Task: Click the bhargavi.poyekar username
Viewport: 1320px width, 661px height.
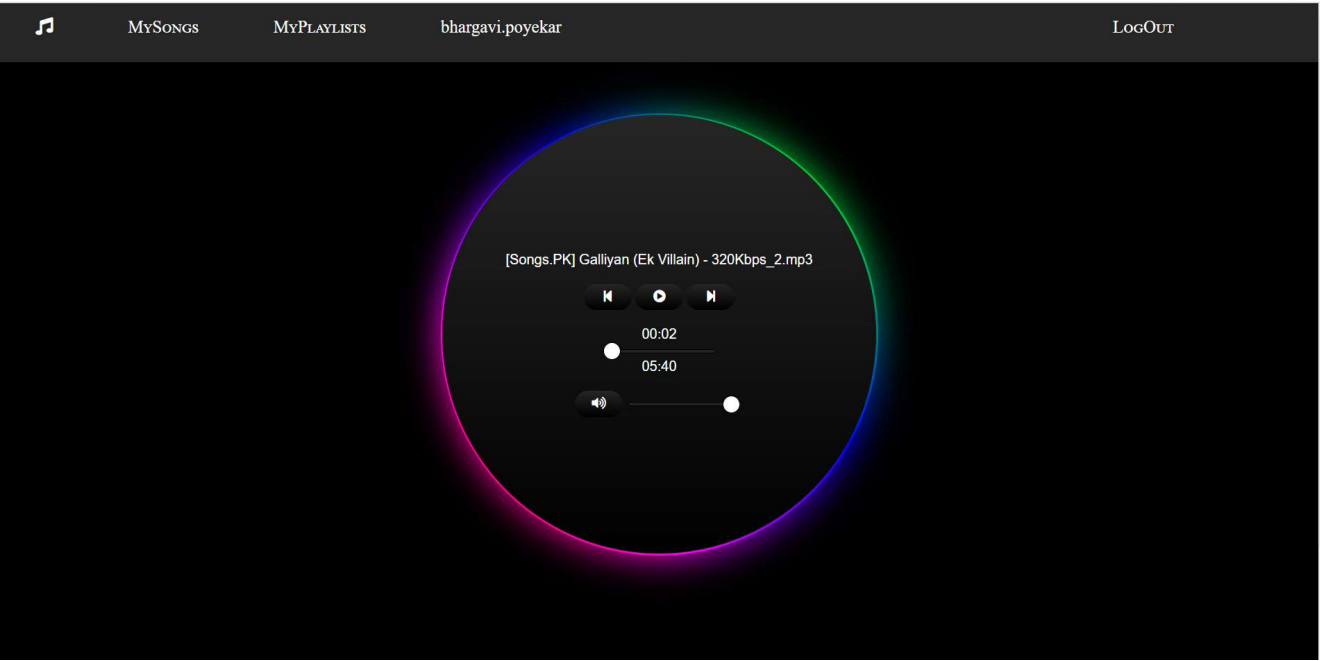Action: 501,28
